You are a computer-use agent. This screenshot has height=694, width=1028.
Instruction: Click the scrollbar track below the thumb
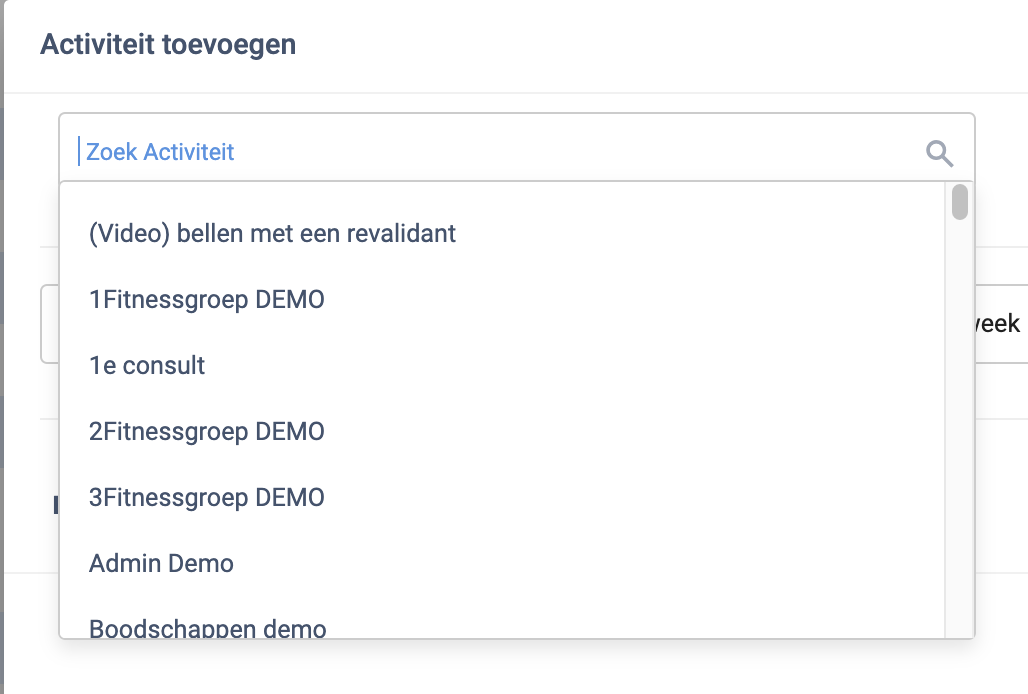point(960,450)
